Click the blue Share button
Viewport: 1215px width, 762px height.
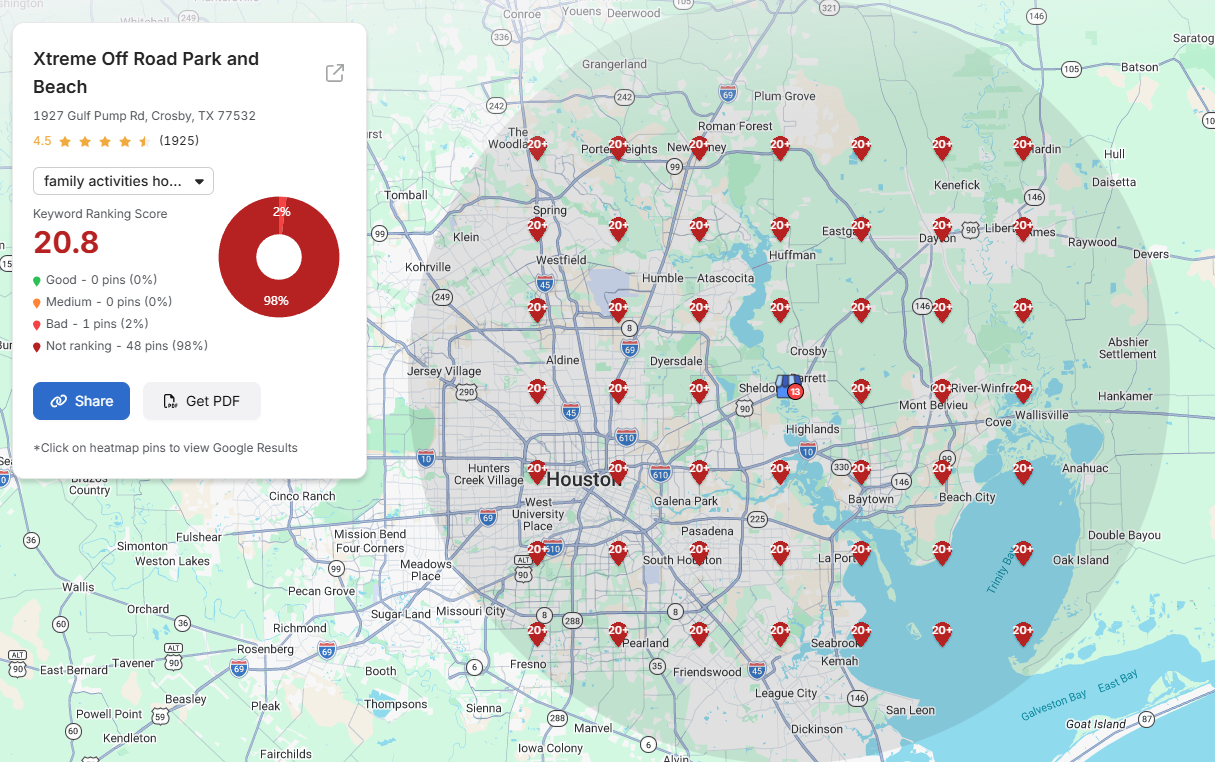click(81, 401)
